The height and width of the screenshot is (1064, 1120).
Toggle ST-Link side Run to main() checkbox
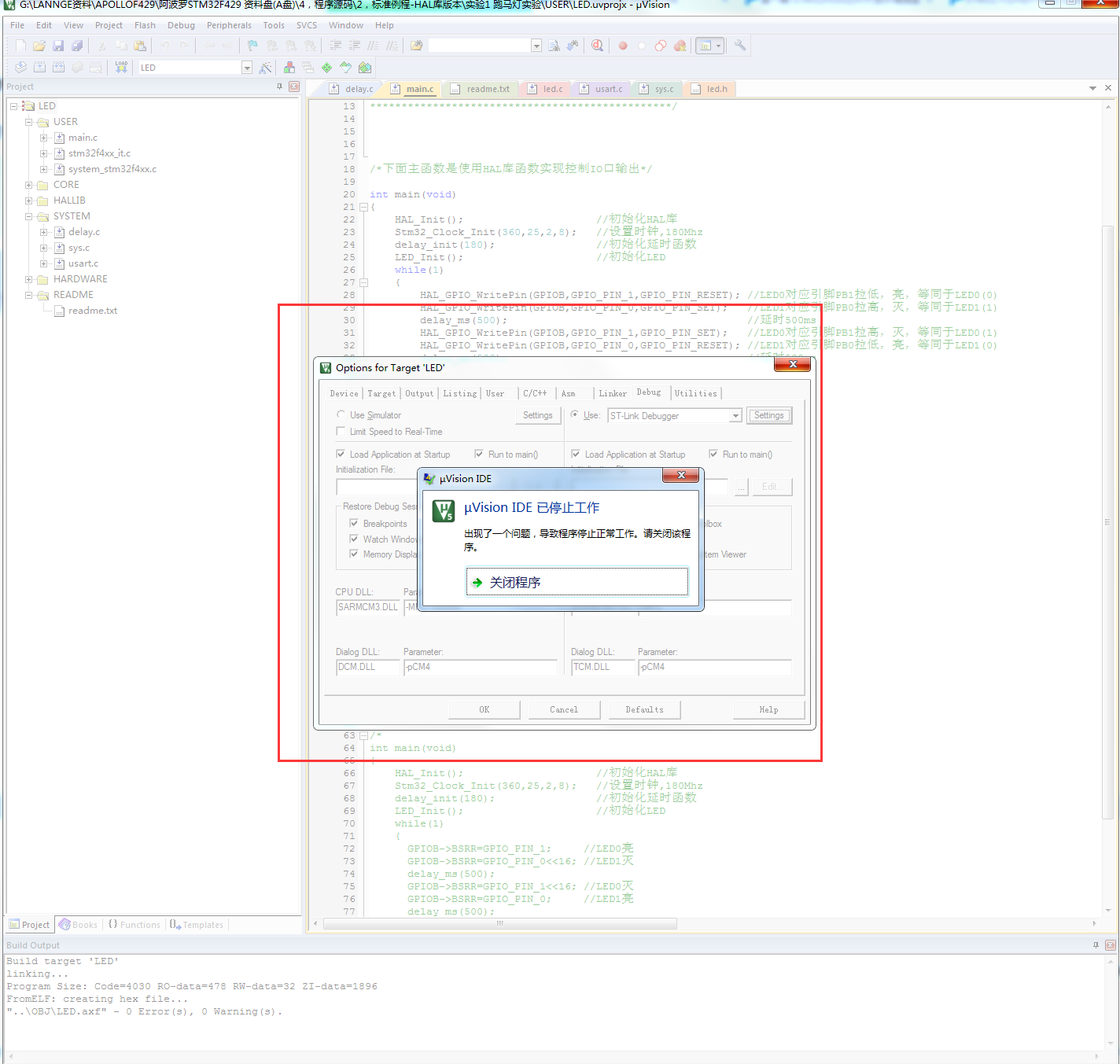(713, 454)
